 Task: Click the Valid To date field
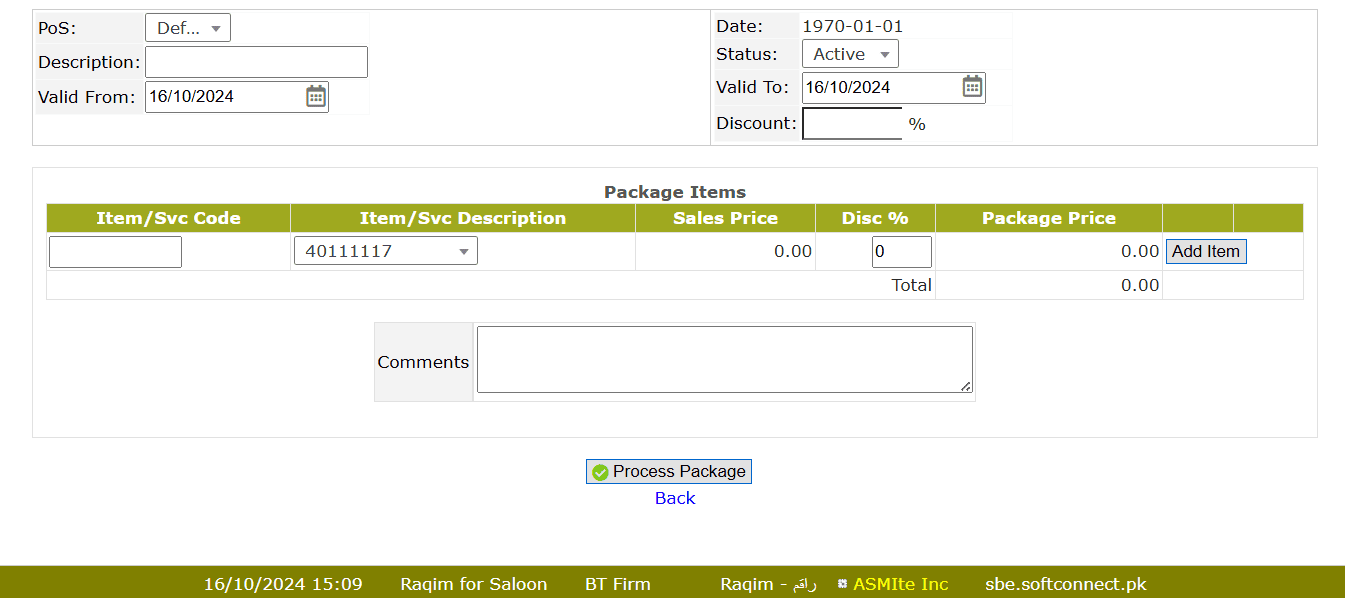(x=880, y=87)
